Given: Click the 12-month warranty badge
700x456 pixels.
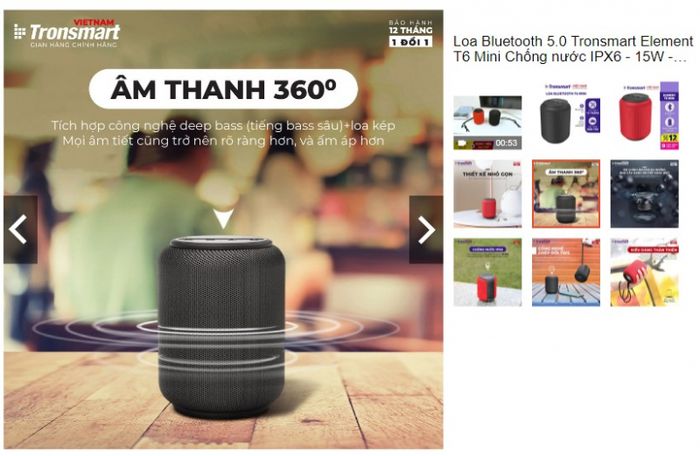Looking at the screenshot, I should (410, 33).
